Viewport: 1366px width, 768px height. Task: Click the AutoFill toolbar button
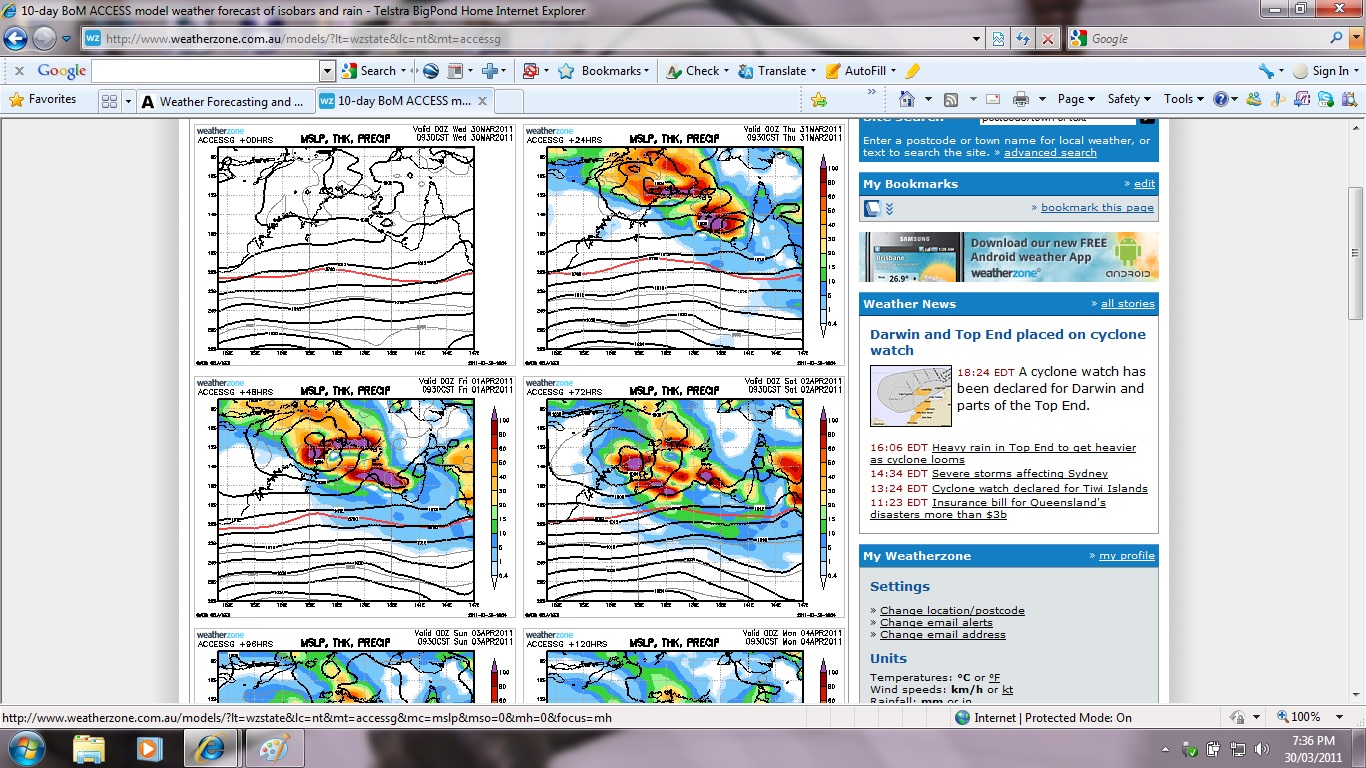(x=861, y=71)
